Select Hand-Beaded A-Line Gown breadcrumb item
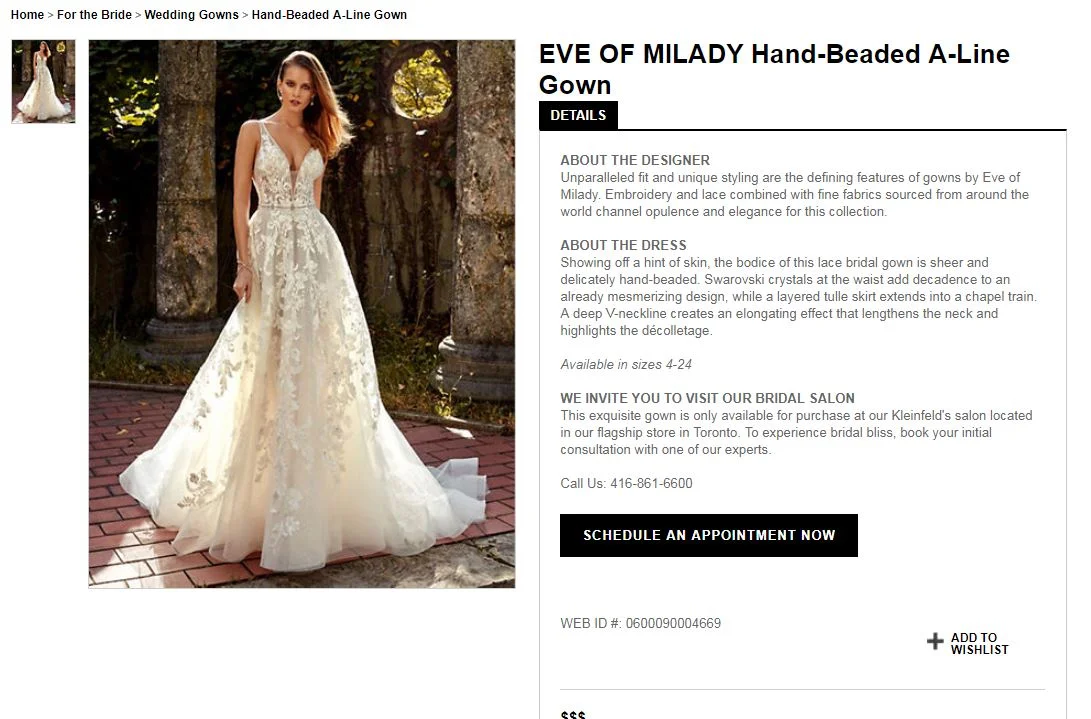This screenshot has height=719, width=1091. point(329,15)
